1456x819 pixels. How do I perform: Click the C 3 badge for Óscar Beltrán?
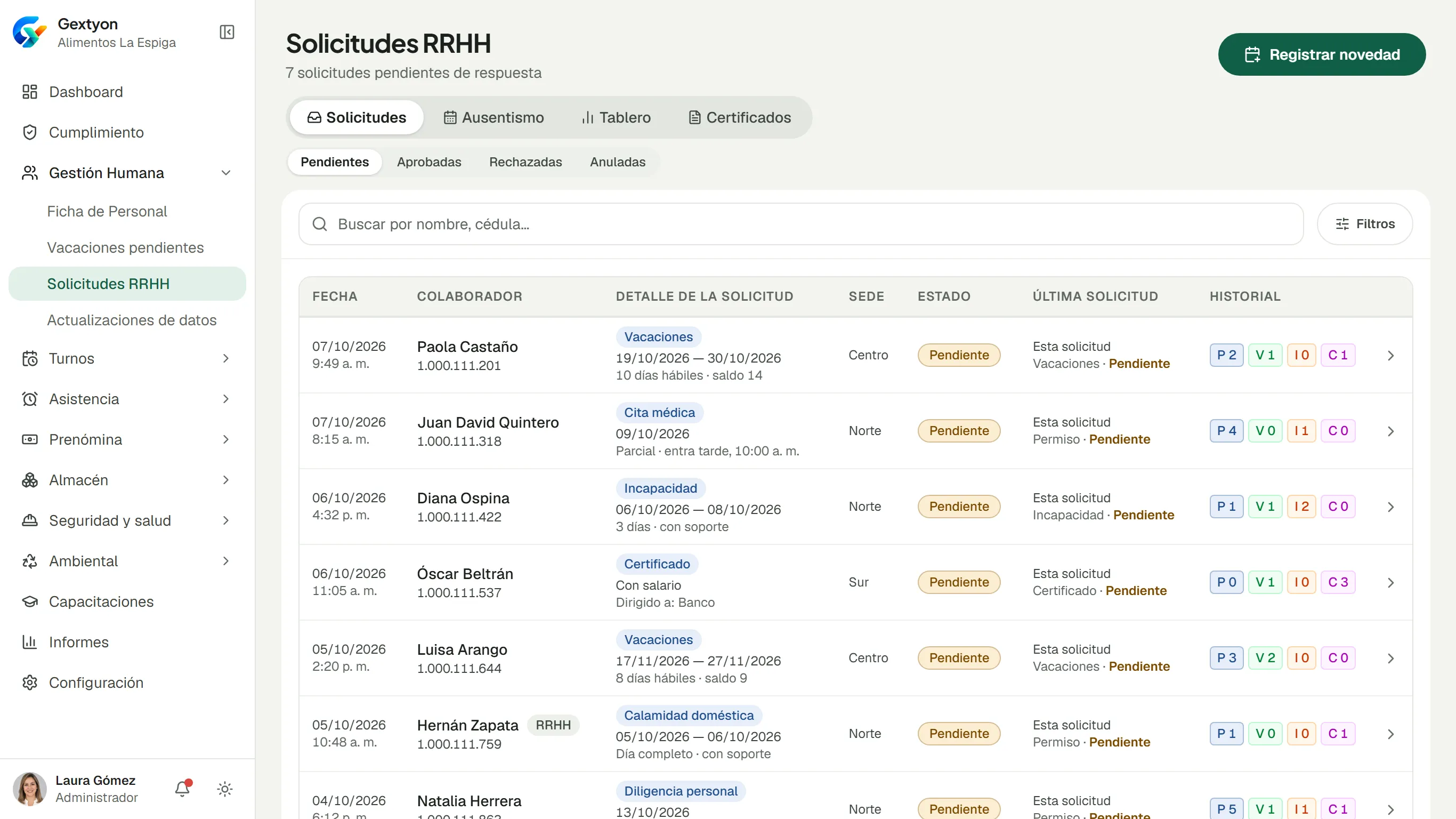click(x=1338, y=582)
